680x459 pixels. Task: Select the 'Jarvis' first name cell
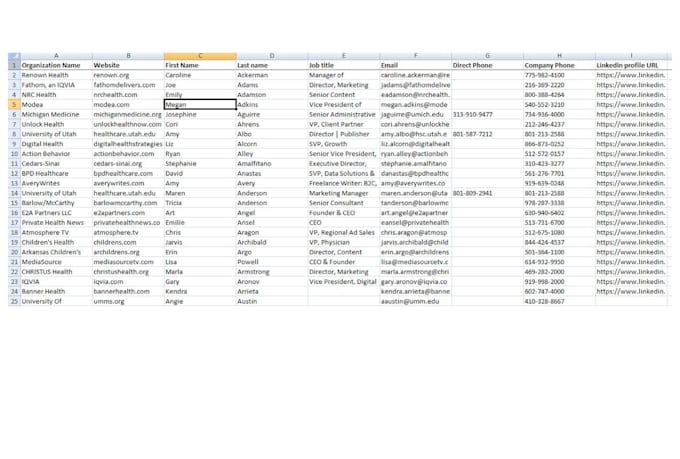[200, 242]
